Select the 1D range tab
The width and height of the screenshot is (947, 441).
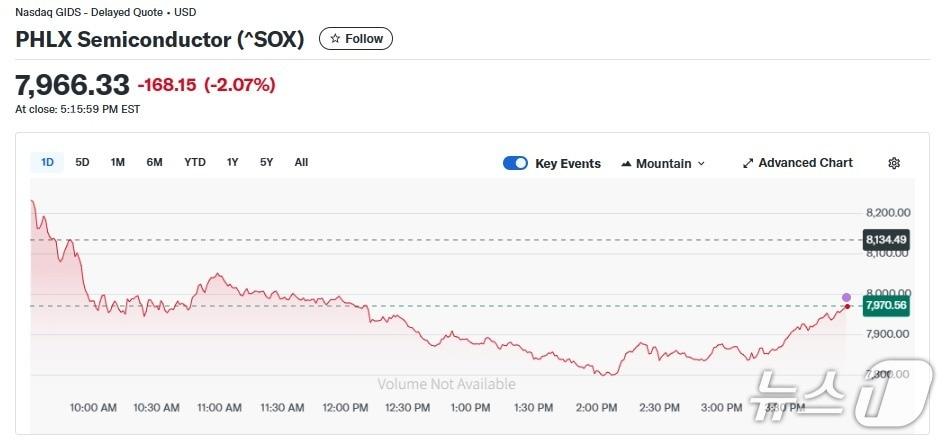(x=47, y=162)
